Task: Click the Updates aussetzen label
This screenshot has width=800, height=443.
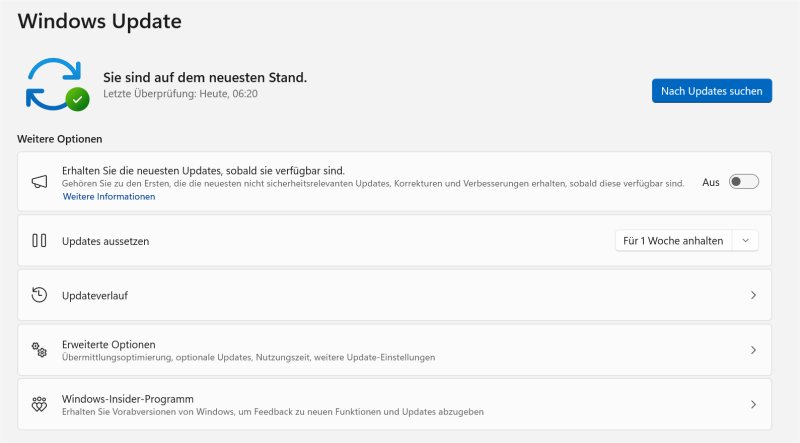Action: coord(106,241)
